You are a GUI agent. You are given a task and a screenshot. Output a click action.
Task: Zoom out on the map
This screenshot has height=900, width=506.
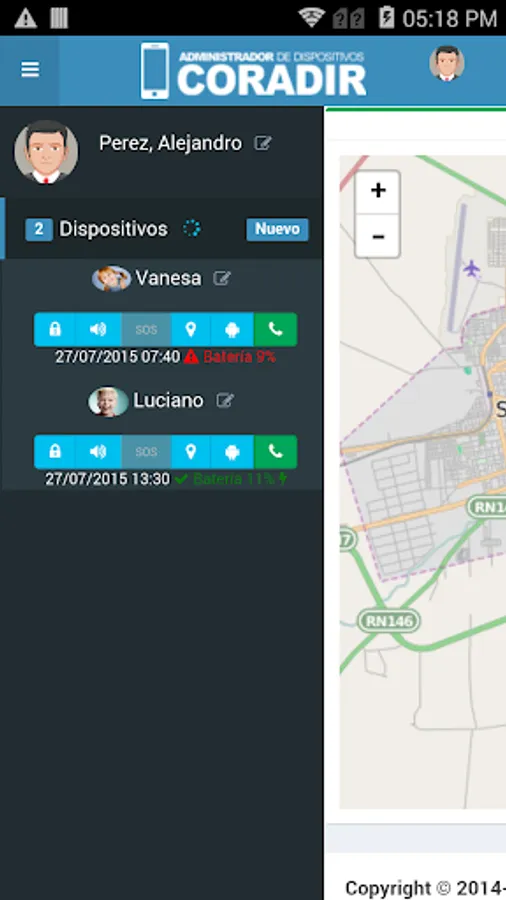click(x=378, y=236)
